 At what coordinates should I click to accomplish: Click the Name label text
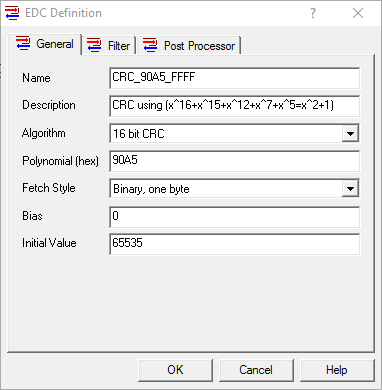(x=36, y=78)
